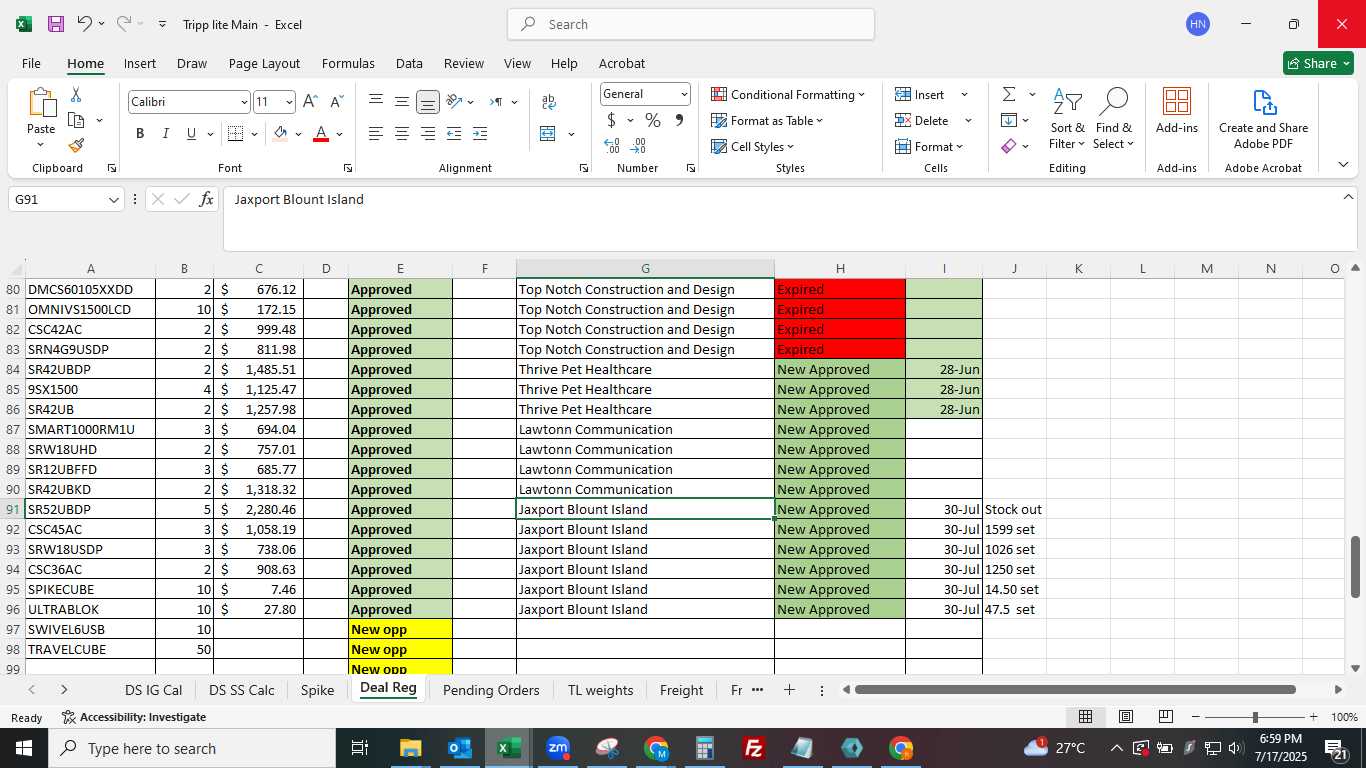Viewport: 1366px width, 768px height.
Task: Click the Delete cells button
Action: click(x=922, y=121)
